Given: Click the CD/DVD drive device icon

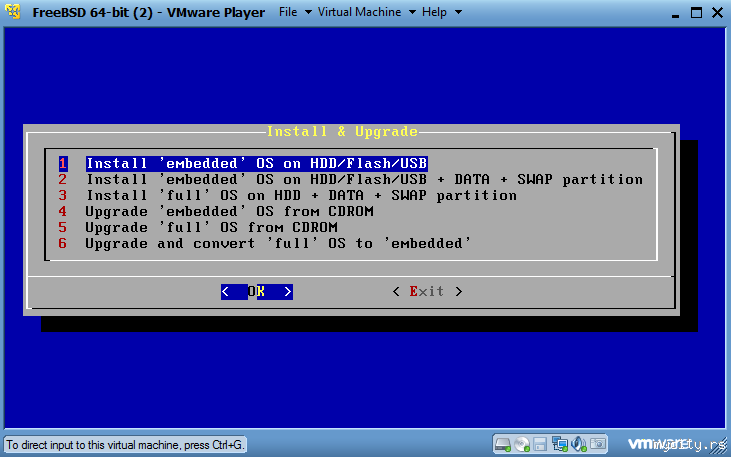Looking at the screenshot, I should (522, 444).
